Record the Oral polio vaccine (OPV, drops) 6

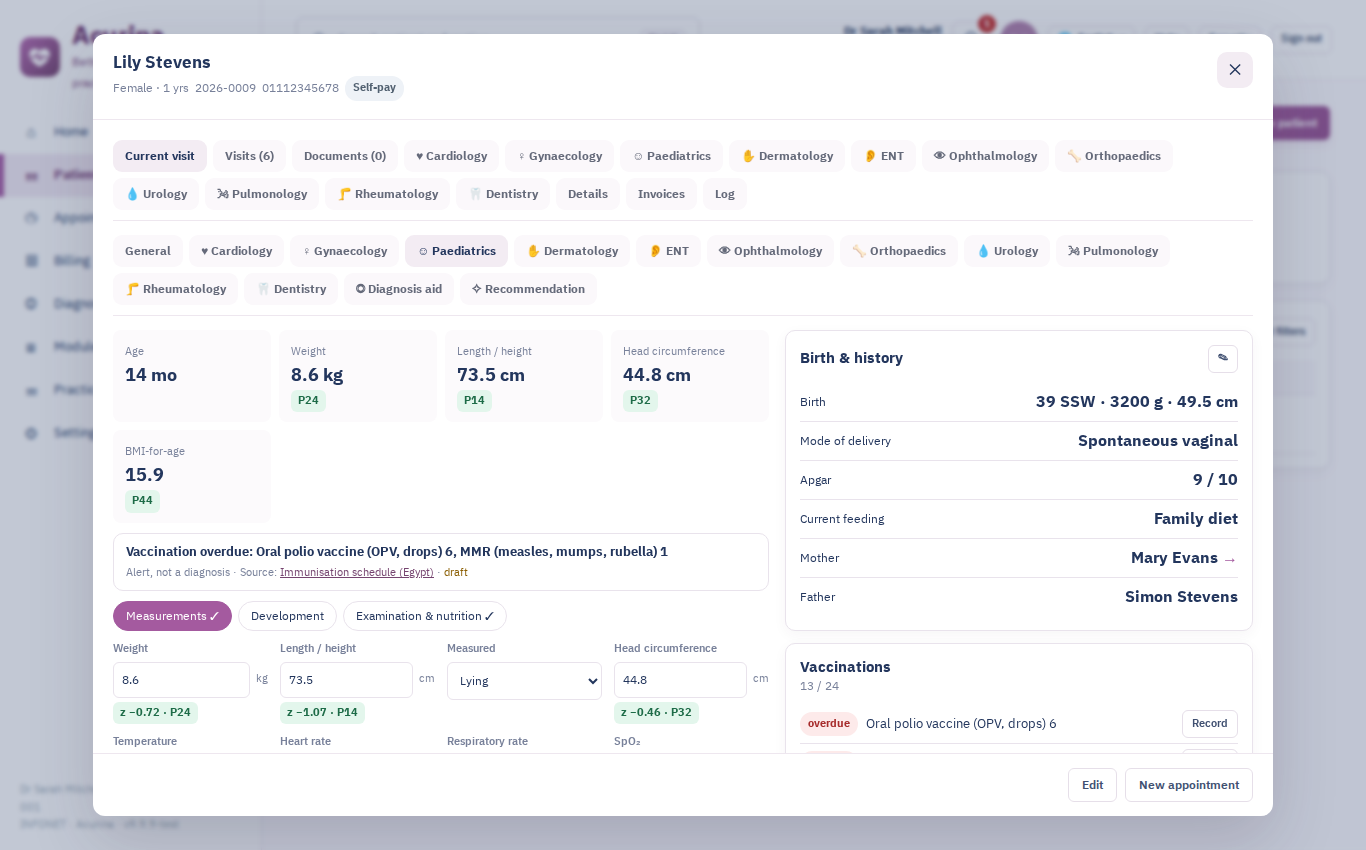pos(1210,724)
